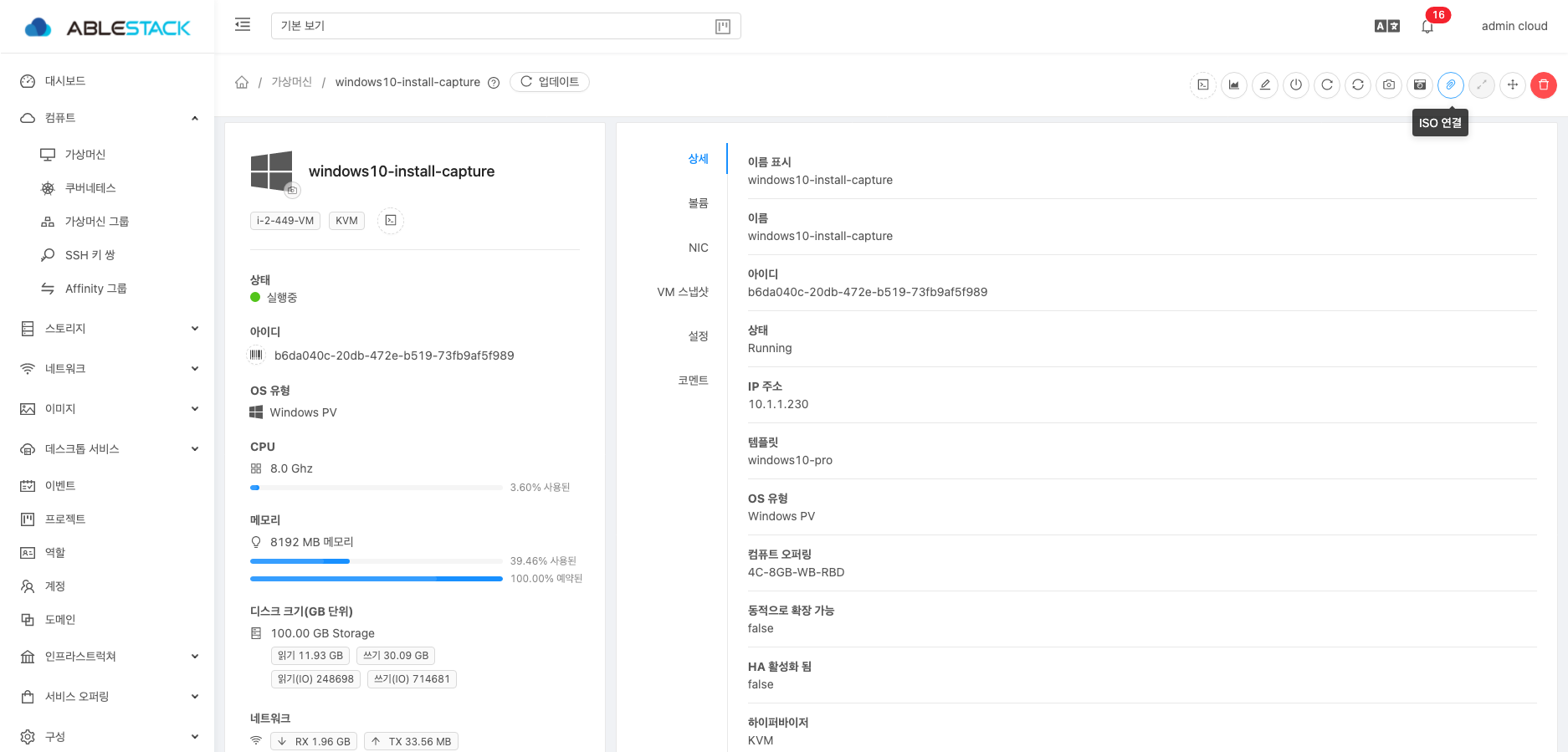Expand the 네트워크 sidebar menu
Viewport: 1568px width, 752px height.
tap(109, 369)
